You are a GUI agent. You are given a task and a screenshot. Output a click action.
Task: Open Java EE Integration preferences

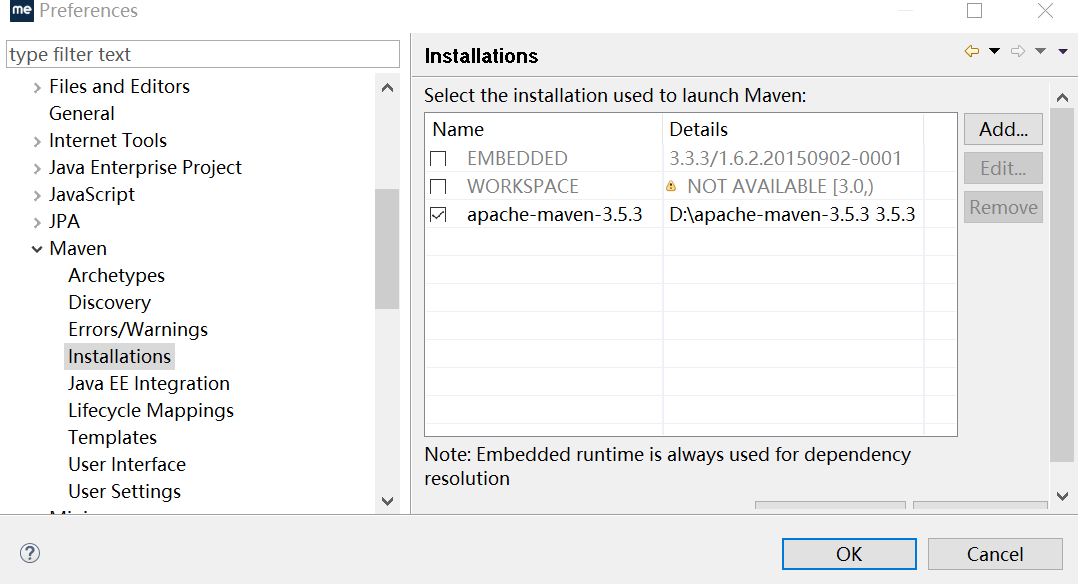tap(148, 383)
